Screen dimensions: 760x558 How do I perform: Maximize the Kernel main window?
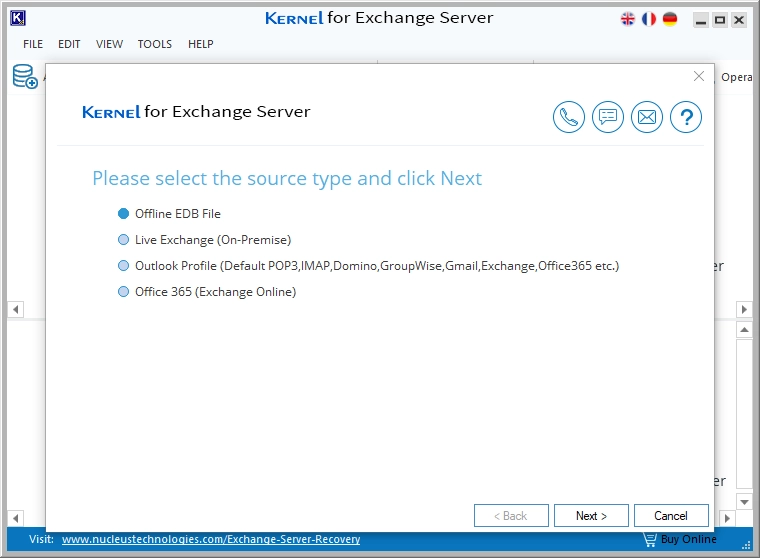click(720, 20)
